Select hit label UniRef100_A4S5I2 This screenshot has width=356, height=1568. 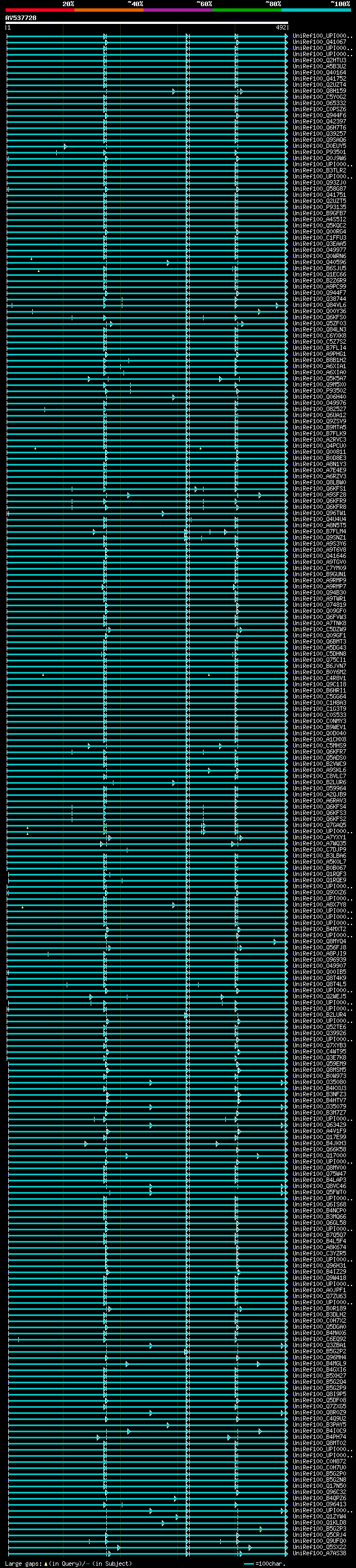319,219
